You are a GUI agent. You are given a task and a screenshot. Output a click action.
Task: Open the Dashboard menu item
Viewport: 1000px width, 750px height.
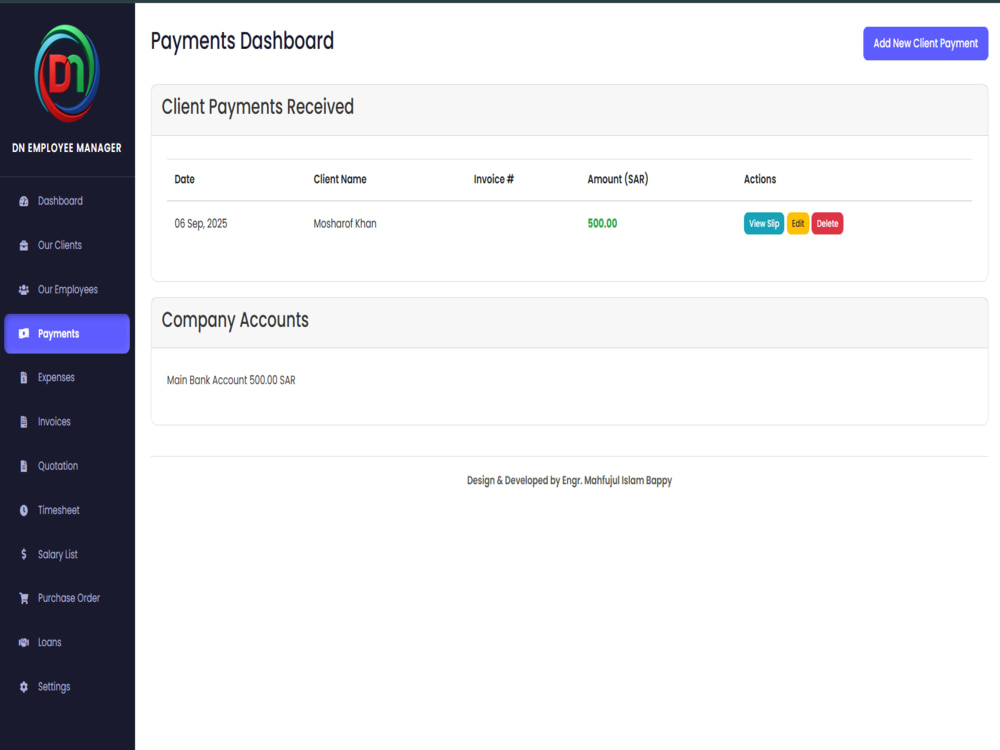pos(67,201)
